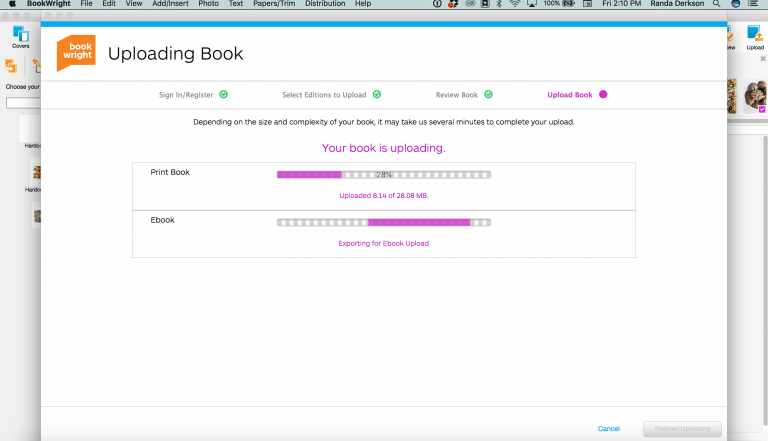Click the Select Editions to Upload step
This screenshot has height=441, width=768.
click(x=324, y=95)
